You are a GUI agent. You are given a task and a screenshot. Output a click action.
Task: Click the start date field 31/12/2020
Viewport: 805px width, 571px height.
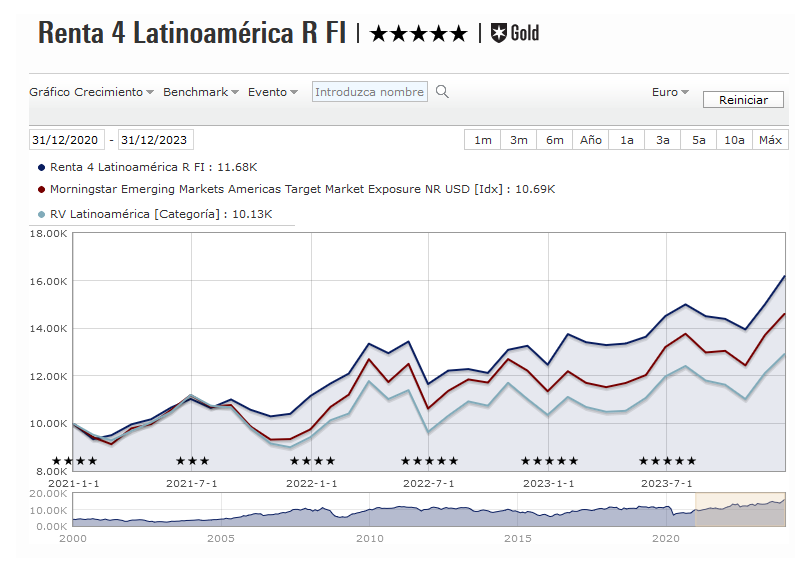66,140
